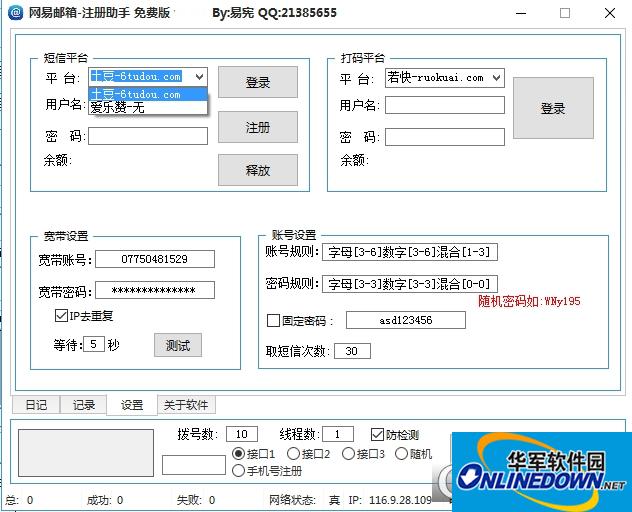
Task: Click the app icon in title bar
Action: point(16,12)
